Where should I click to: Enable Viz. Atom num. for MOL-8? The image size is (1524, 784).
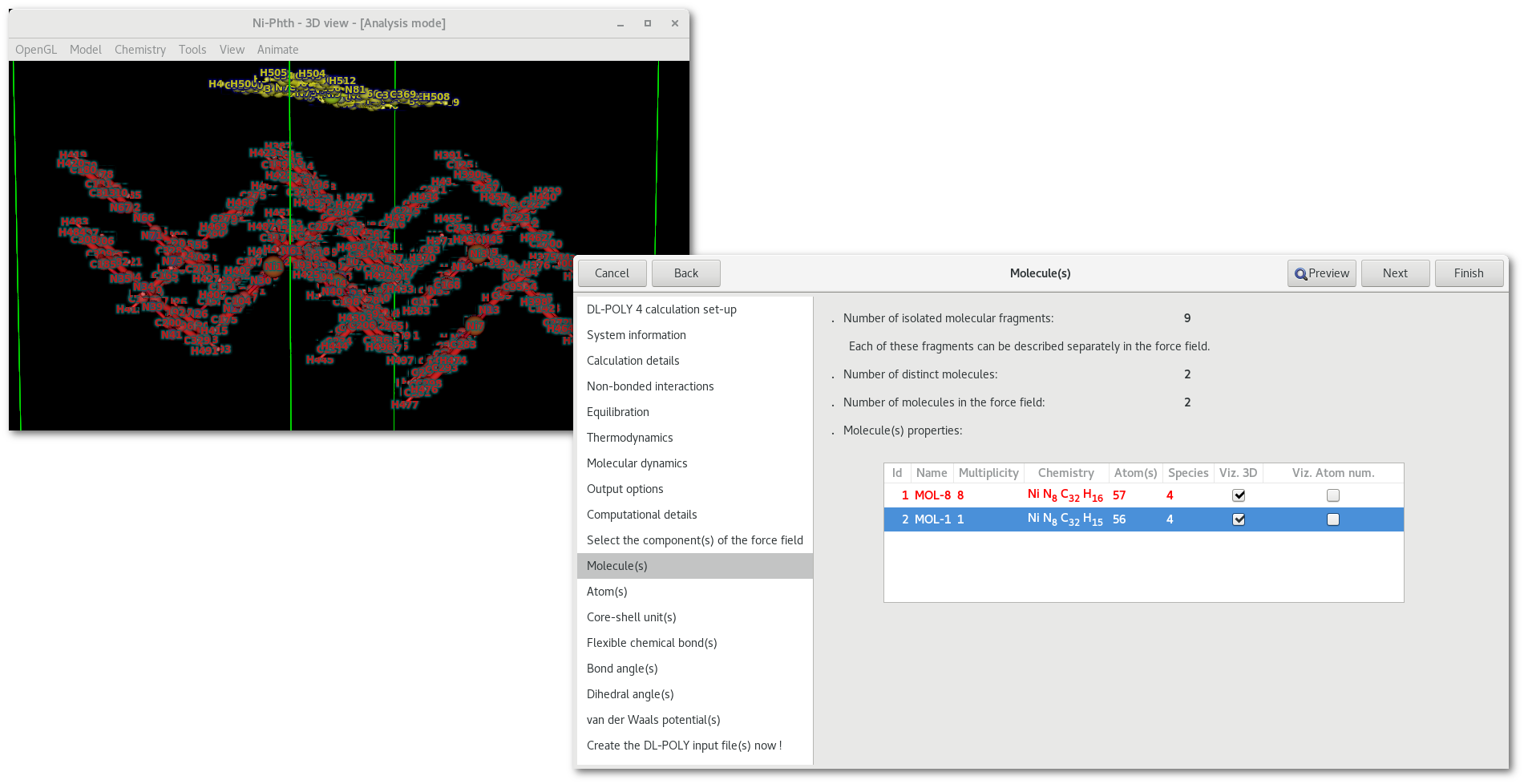pos(1332,495)
